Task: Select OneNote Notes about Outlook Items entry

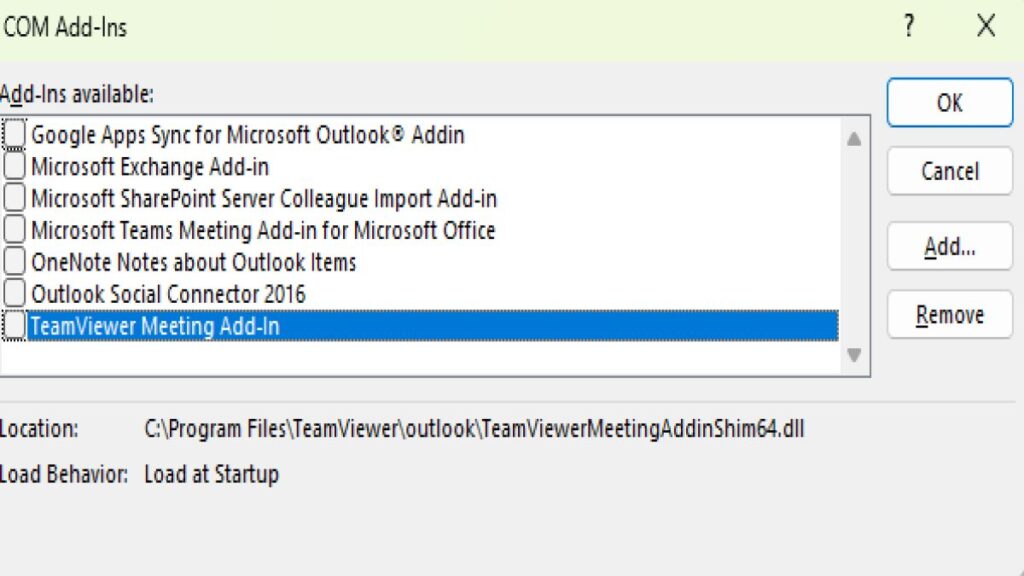Action: pos(194,262)
